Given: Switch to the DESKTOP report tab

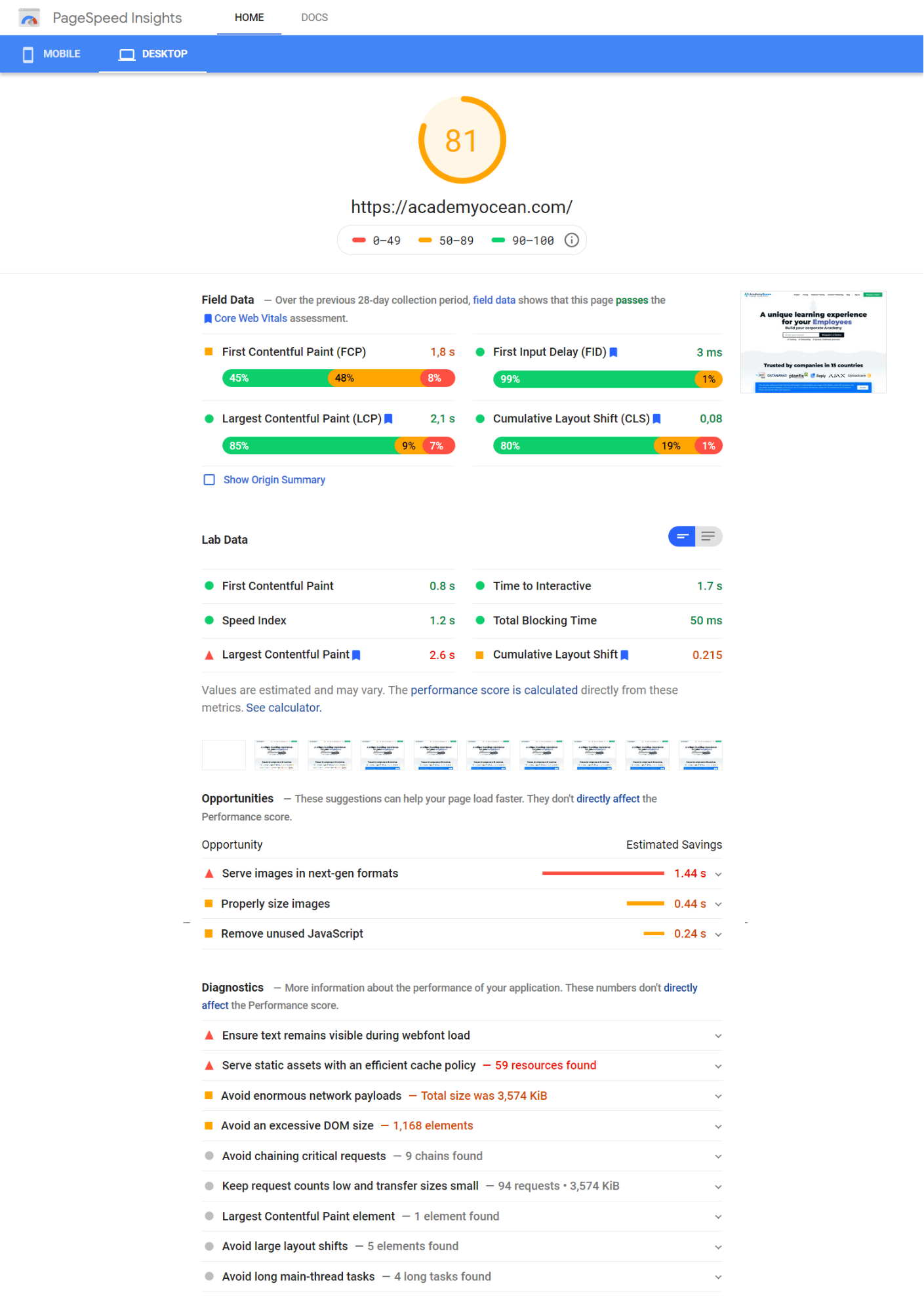Looking at the screenshot, I should click(x=153, y=54).
